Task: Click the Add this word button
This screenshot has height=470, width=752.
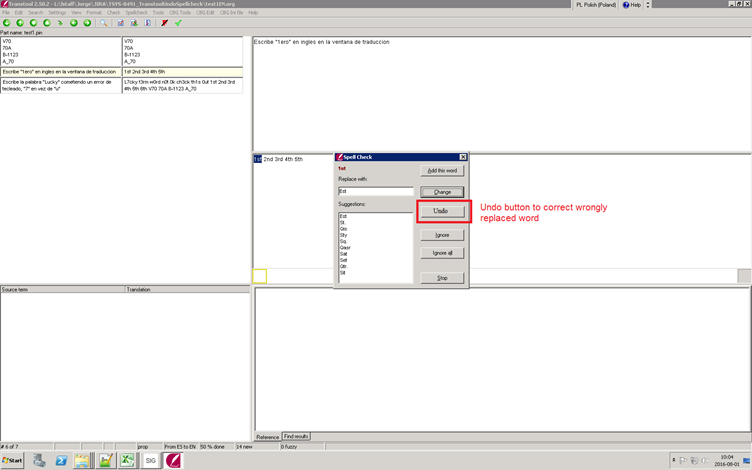Action: pyautogui.click(x=441, y=172)
